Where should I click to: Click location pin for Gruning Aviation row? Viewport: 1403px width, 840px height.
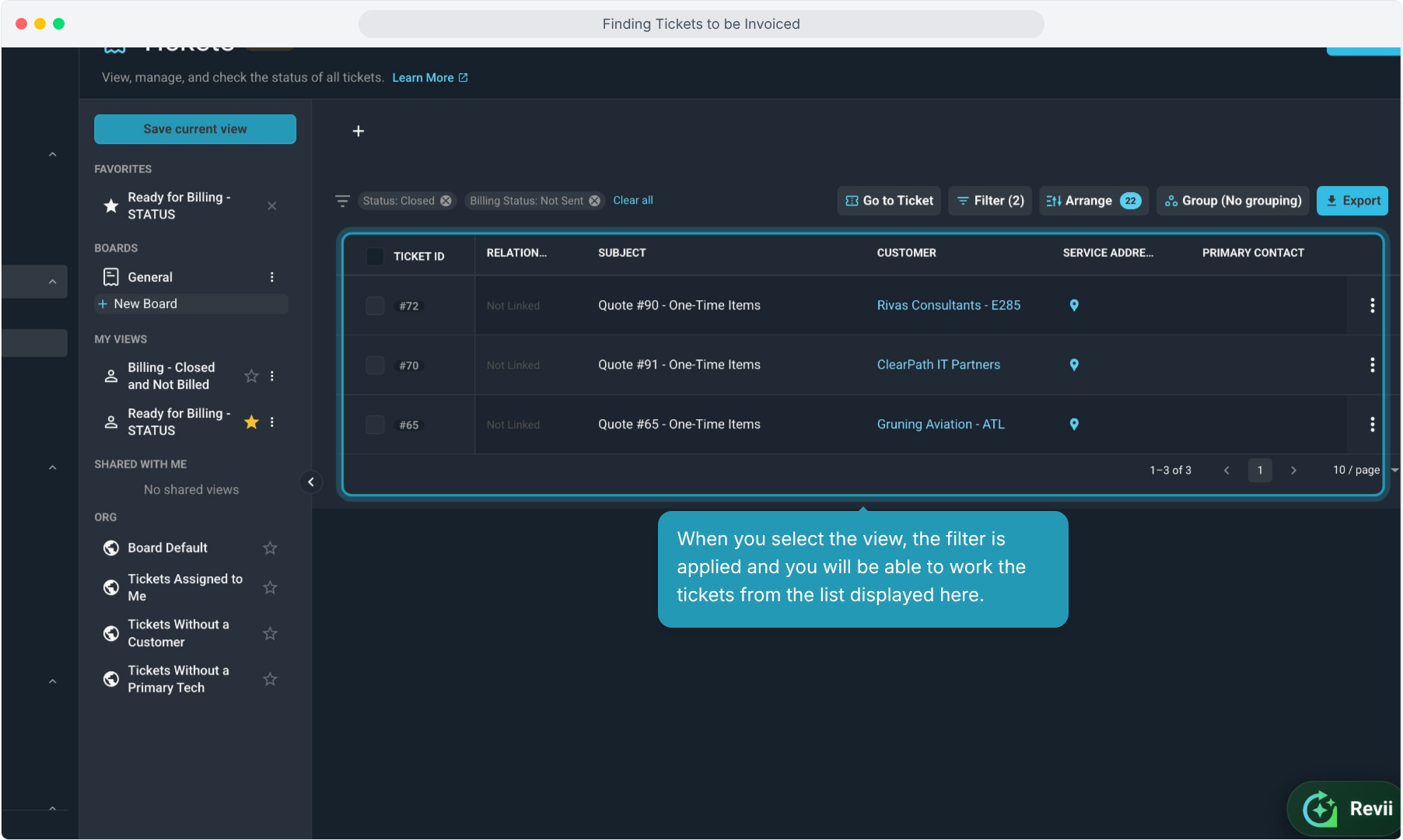pos(1074,425)
